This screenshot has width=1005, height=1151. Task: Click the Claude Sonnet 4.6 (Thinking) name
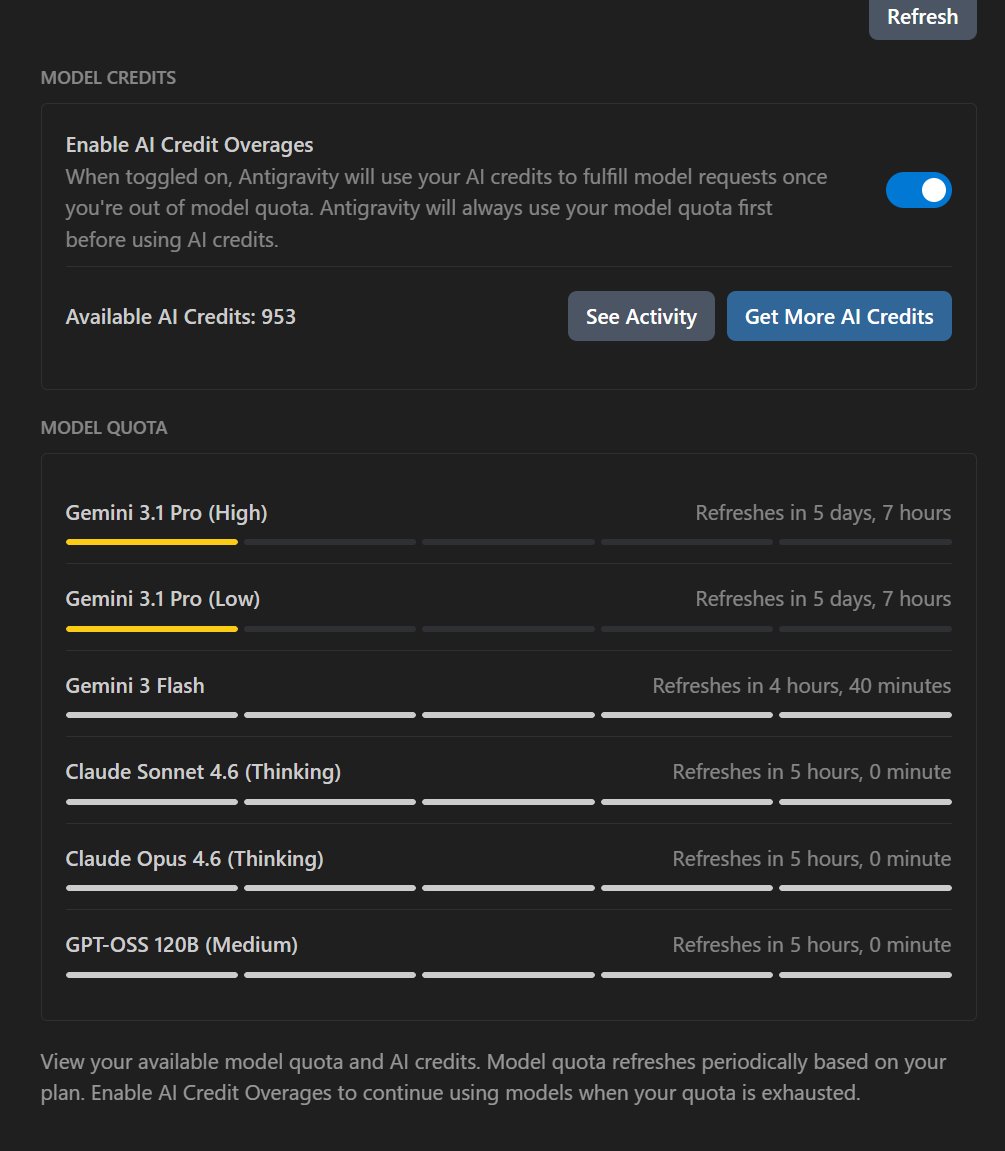pyautogui.click(x=203, y=772)
